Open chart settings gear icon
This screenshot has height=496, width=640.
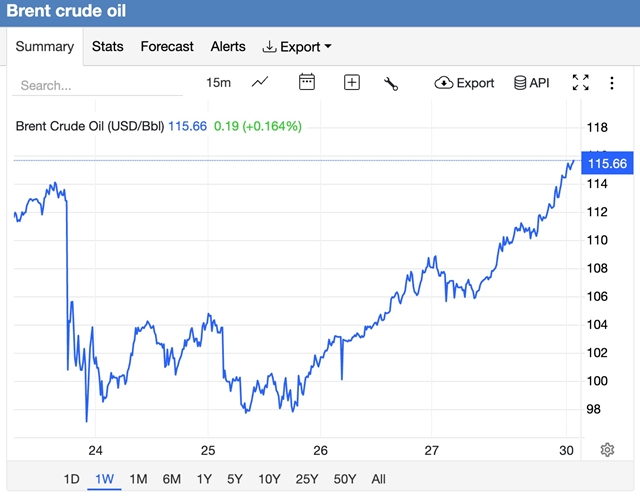607,450
